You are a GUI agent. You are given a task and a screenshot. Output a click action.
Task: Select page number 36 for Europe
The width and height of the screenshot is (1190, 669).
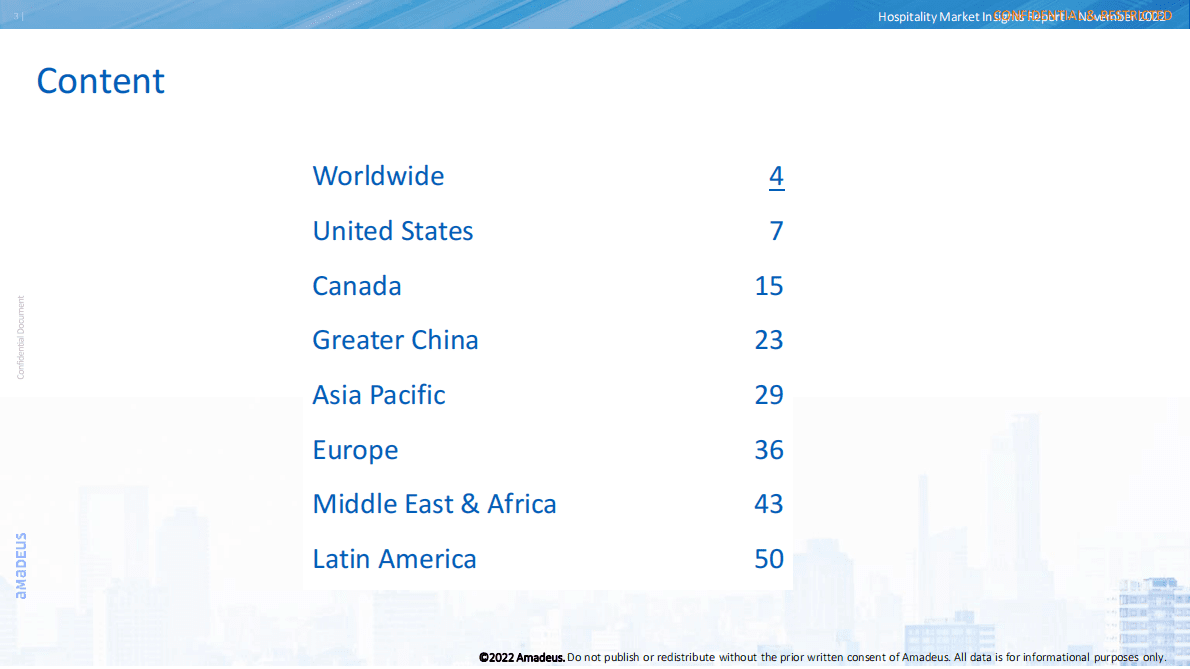(769, 450)
